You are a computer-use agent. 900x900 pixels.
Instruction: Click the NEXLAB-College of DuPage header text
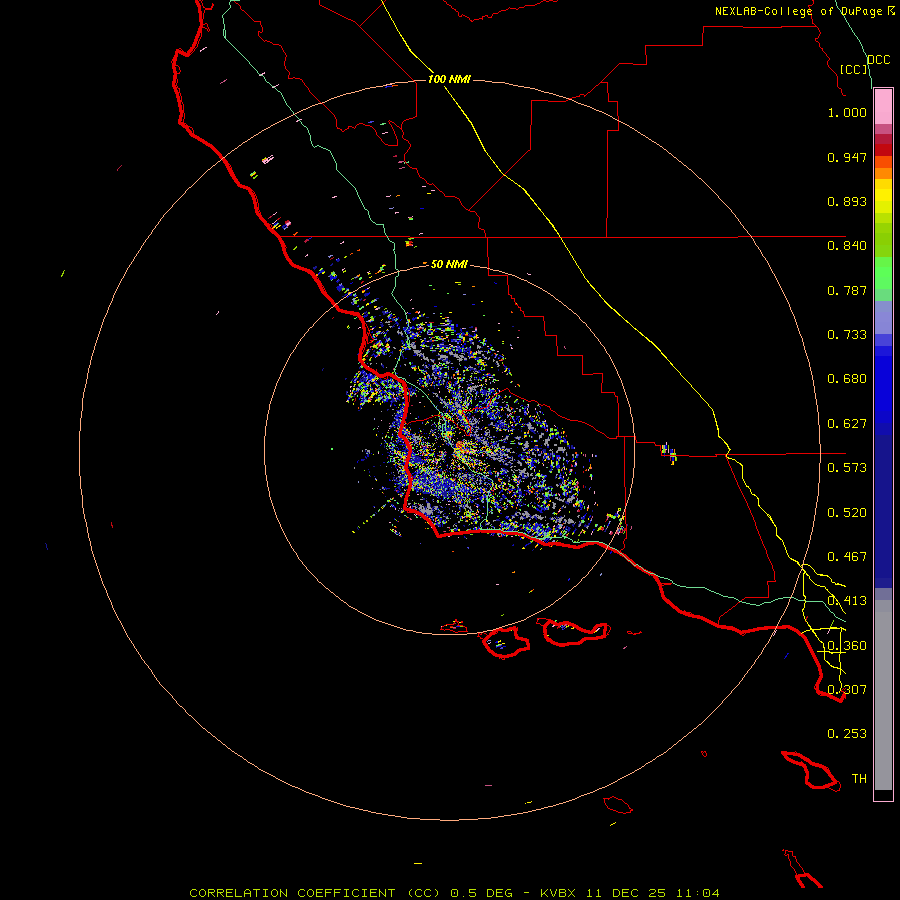[799, 11]
